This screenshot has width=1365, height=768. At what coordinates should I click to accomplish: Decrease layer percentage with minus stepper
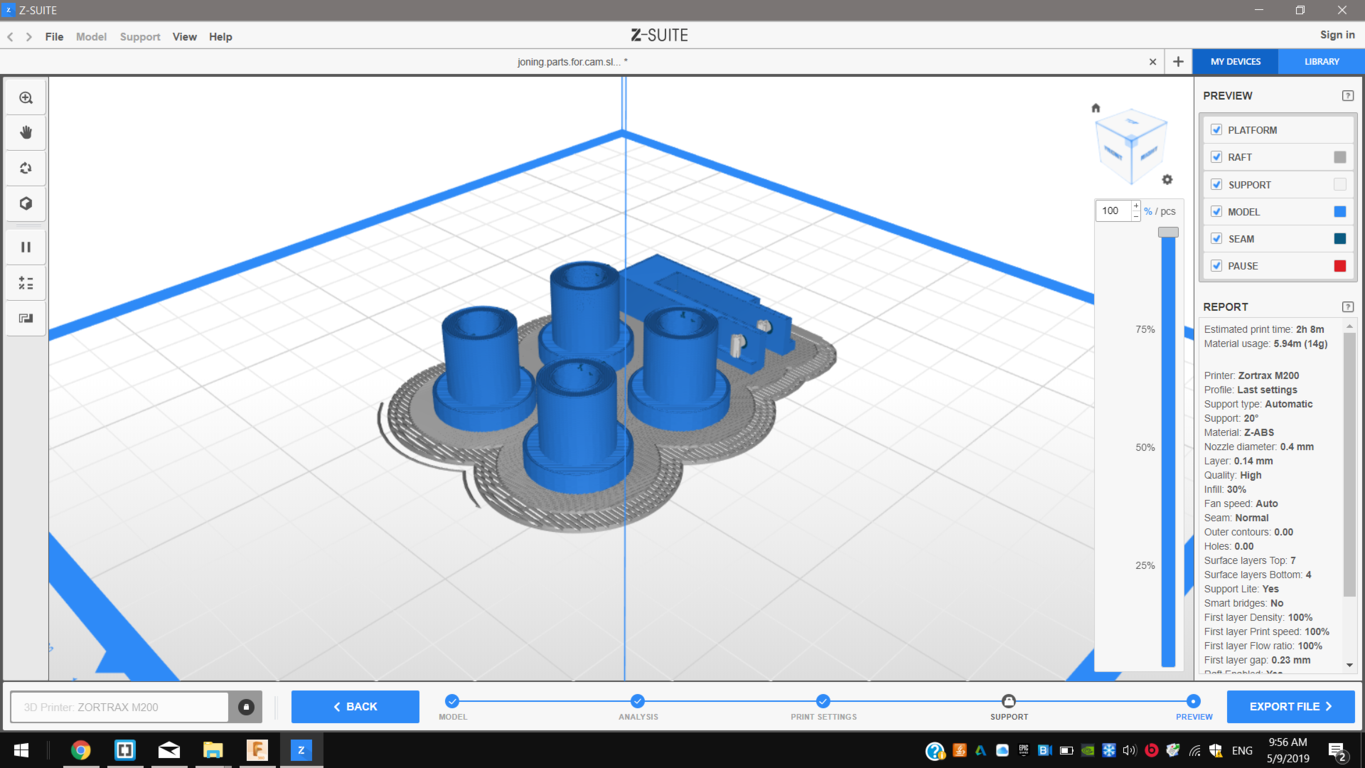click(1136, 215)
